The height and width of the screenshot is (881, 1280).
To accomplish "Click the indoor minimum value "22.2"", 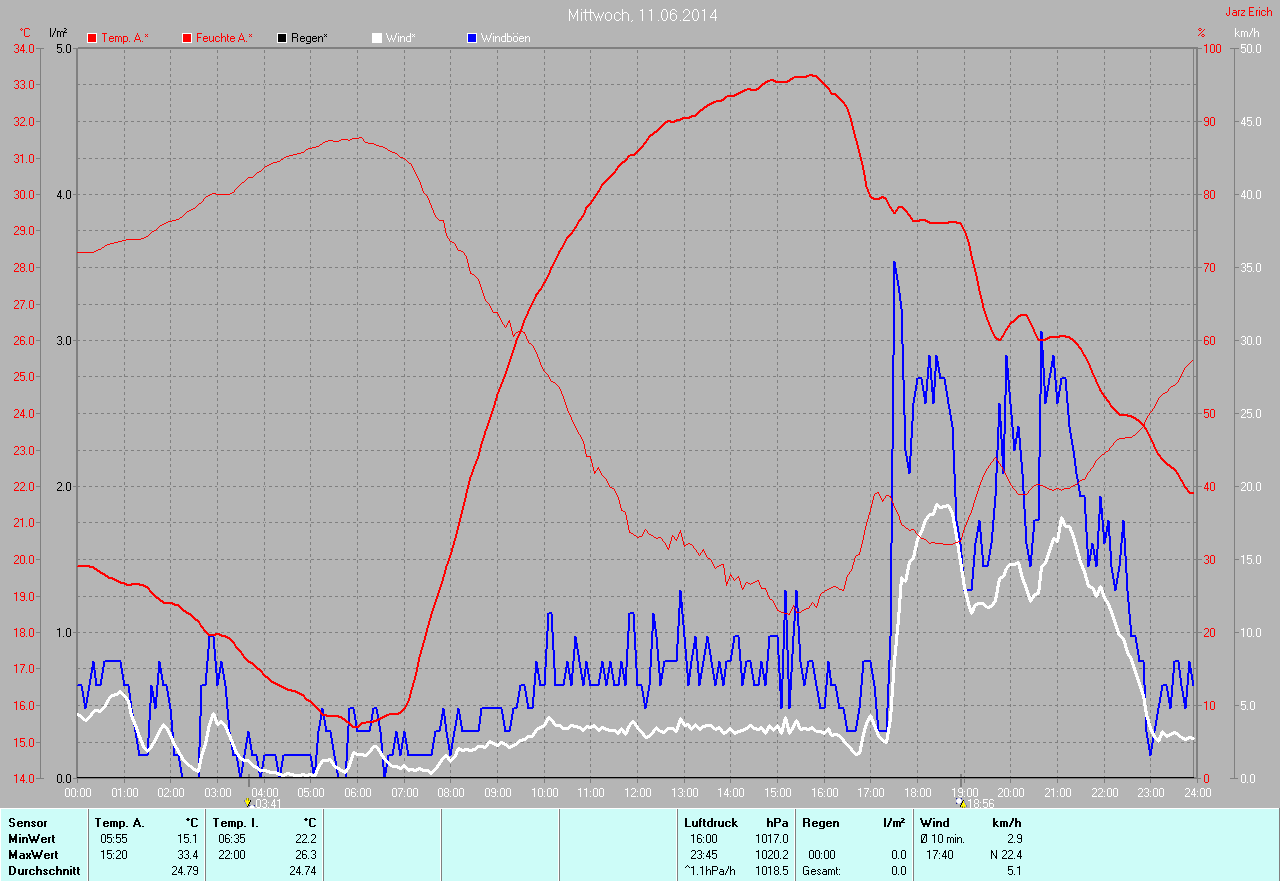I will point(306,839).
